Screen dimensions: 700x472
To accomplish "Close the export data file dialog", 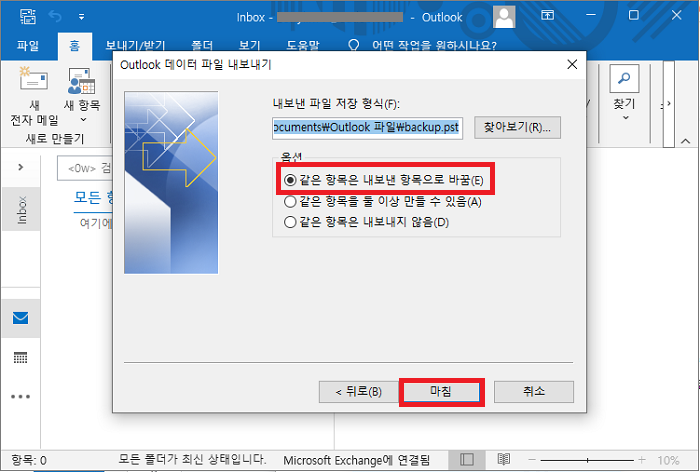I will pos(572,65).
